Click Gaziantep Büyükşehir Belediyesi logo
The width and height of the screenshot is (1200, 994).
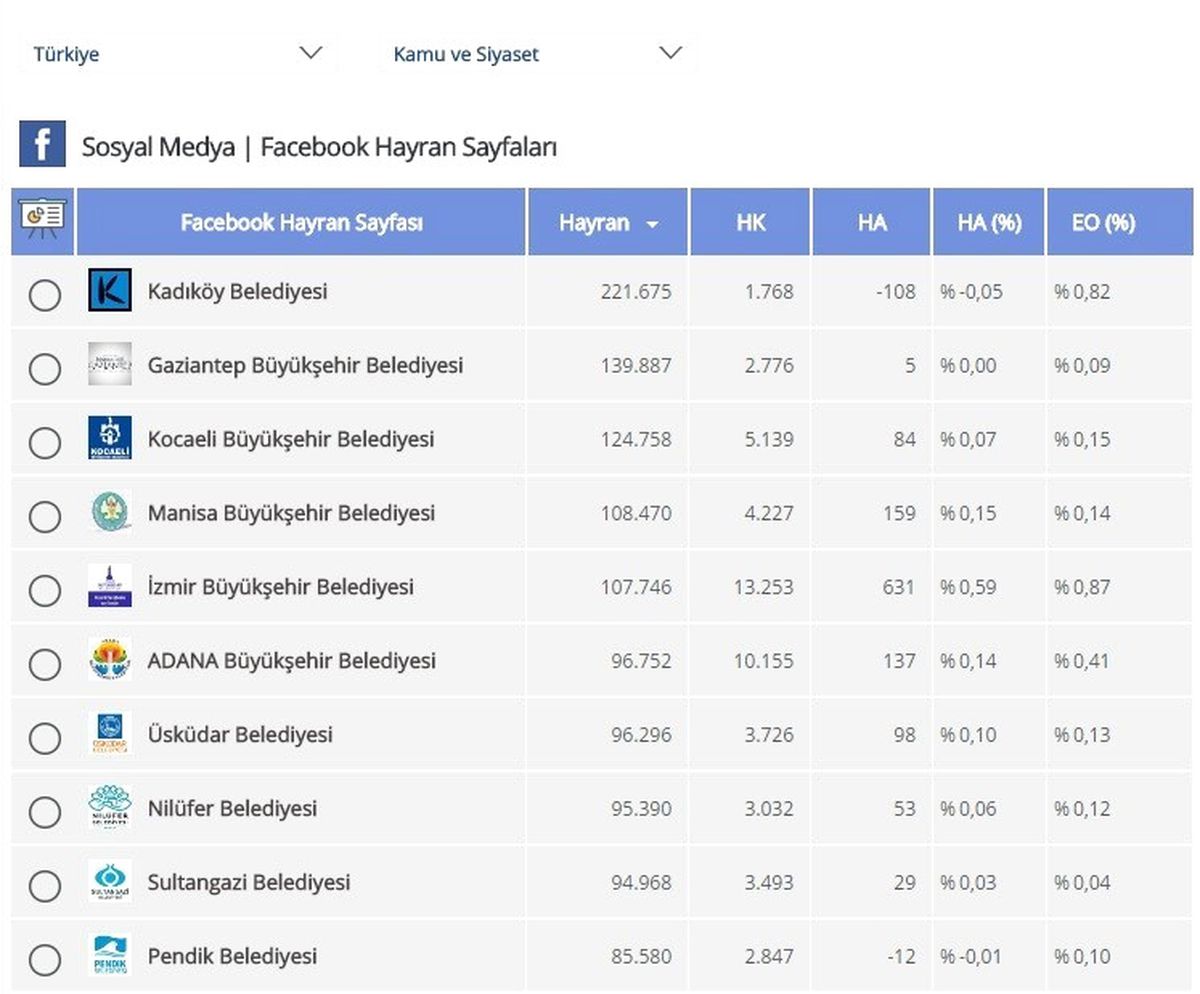click(109, 365)
